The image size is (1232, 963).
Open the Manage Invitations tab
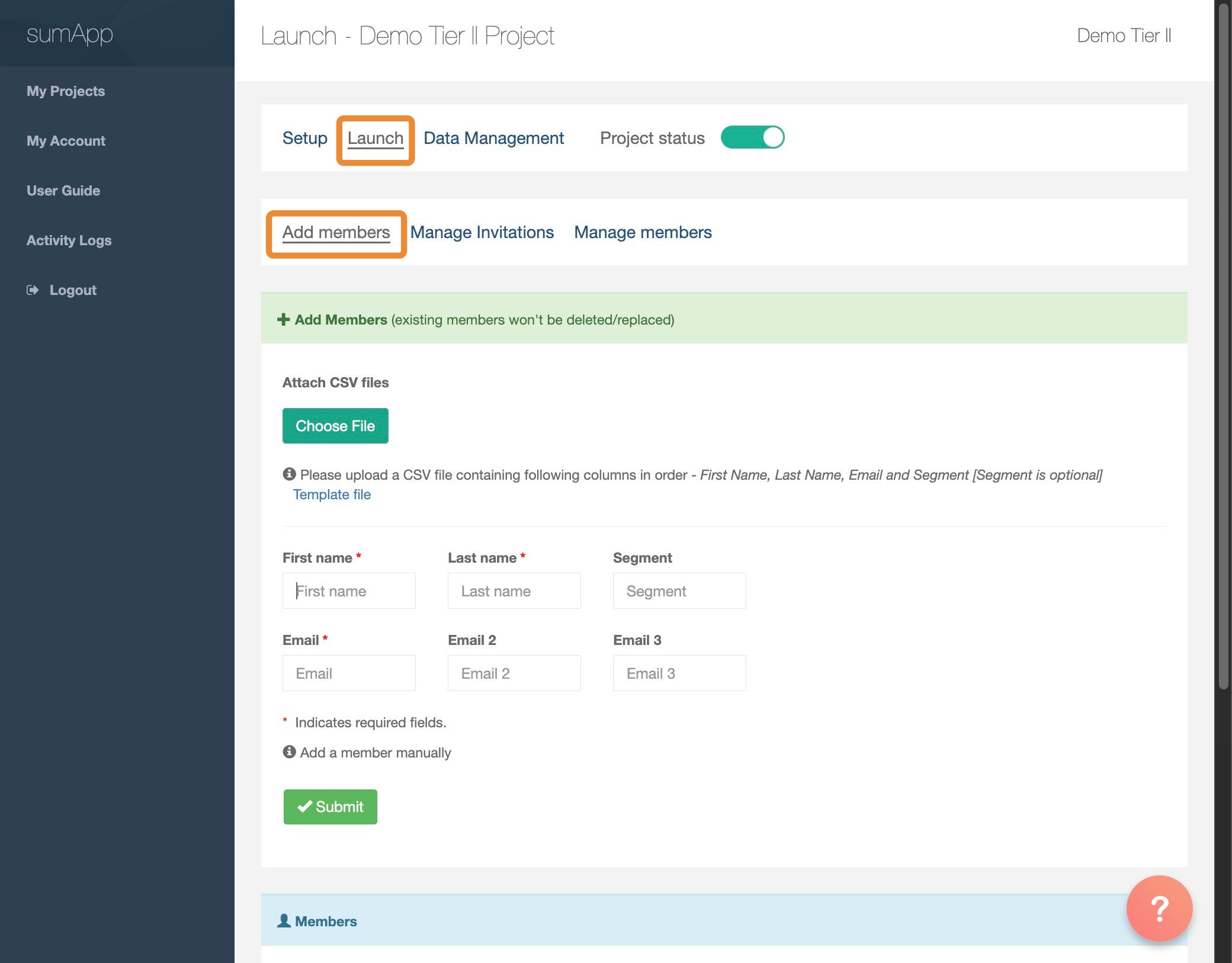pos(482,232)
